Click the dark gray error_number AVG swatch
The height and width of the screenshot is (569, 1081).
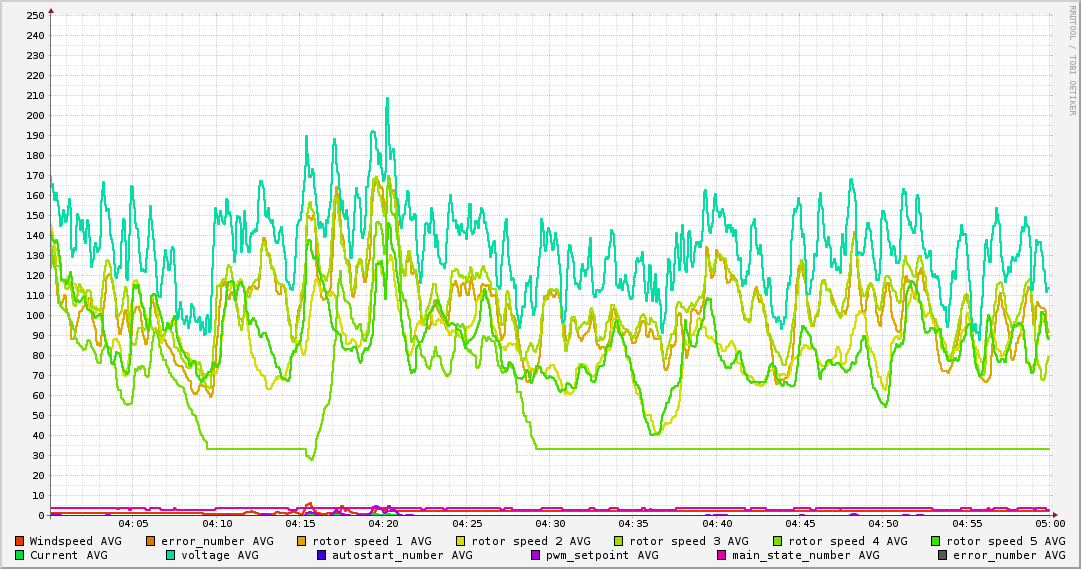pos(943,555)
